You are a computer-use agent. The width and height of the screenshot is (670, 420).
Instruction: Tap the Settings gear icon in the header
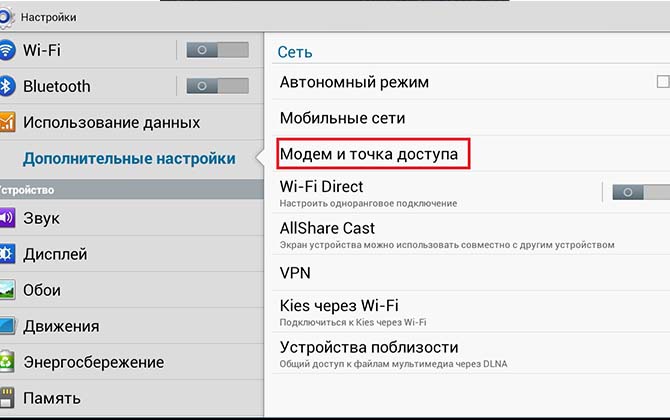[5, 17]
